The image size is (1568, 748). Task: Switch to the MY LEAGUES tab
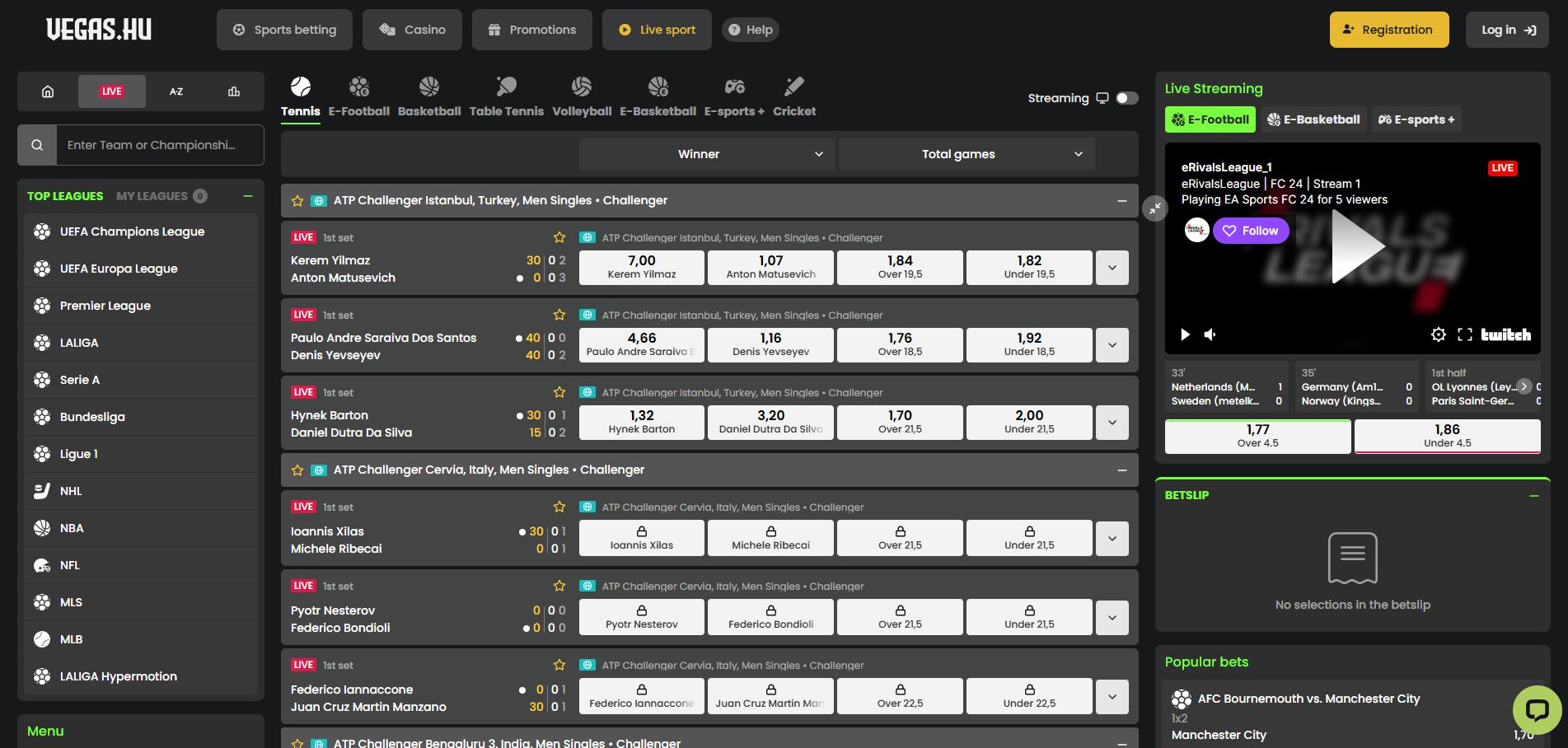tap(161, 196)
